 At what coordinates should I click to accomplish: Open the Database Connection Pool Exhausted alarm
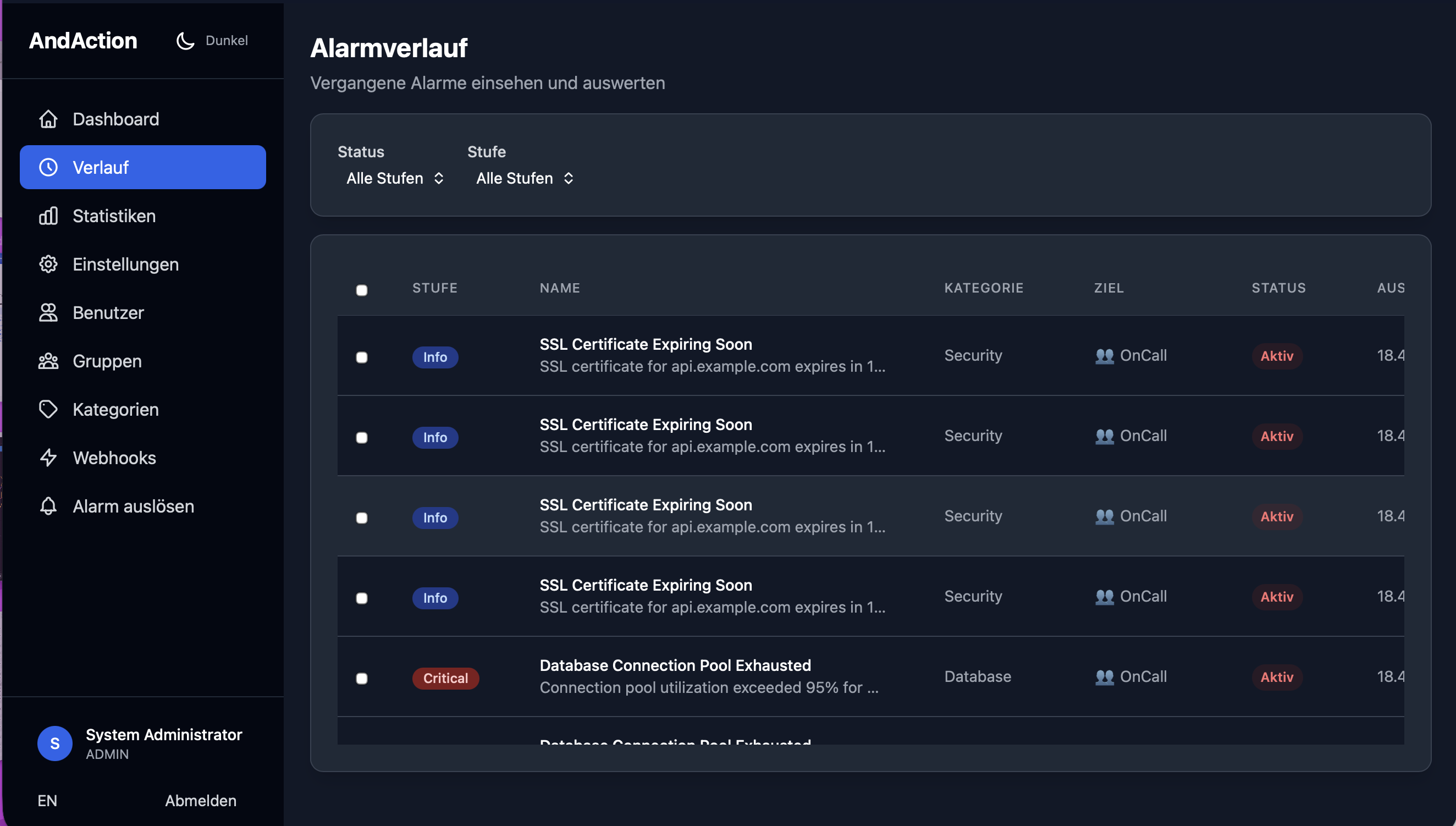coord(675,665)
